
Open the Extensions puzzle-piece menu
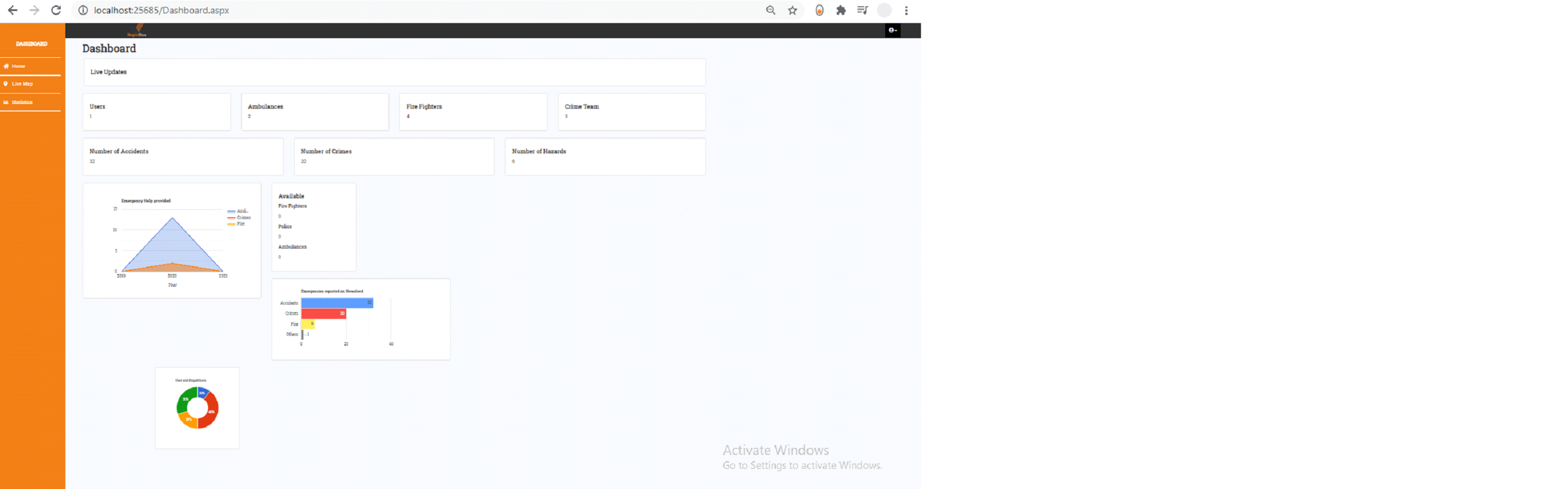841,10
